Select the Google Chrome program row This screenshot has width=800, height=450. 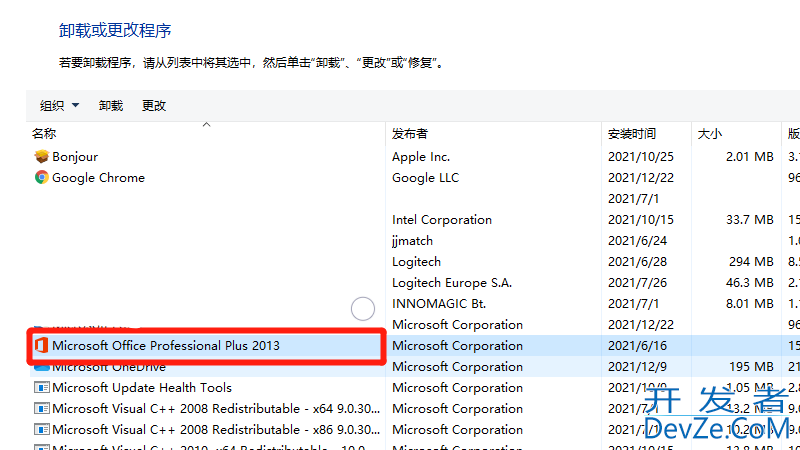[98, 178]
